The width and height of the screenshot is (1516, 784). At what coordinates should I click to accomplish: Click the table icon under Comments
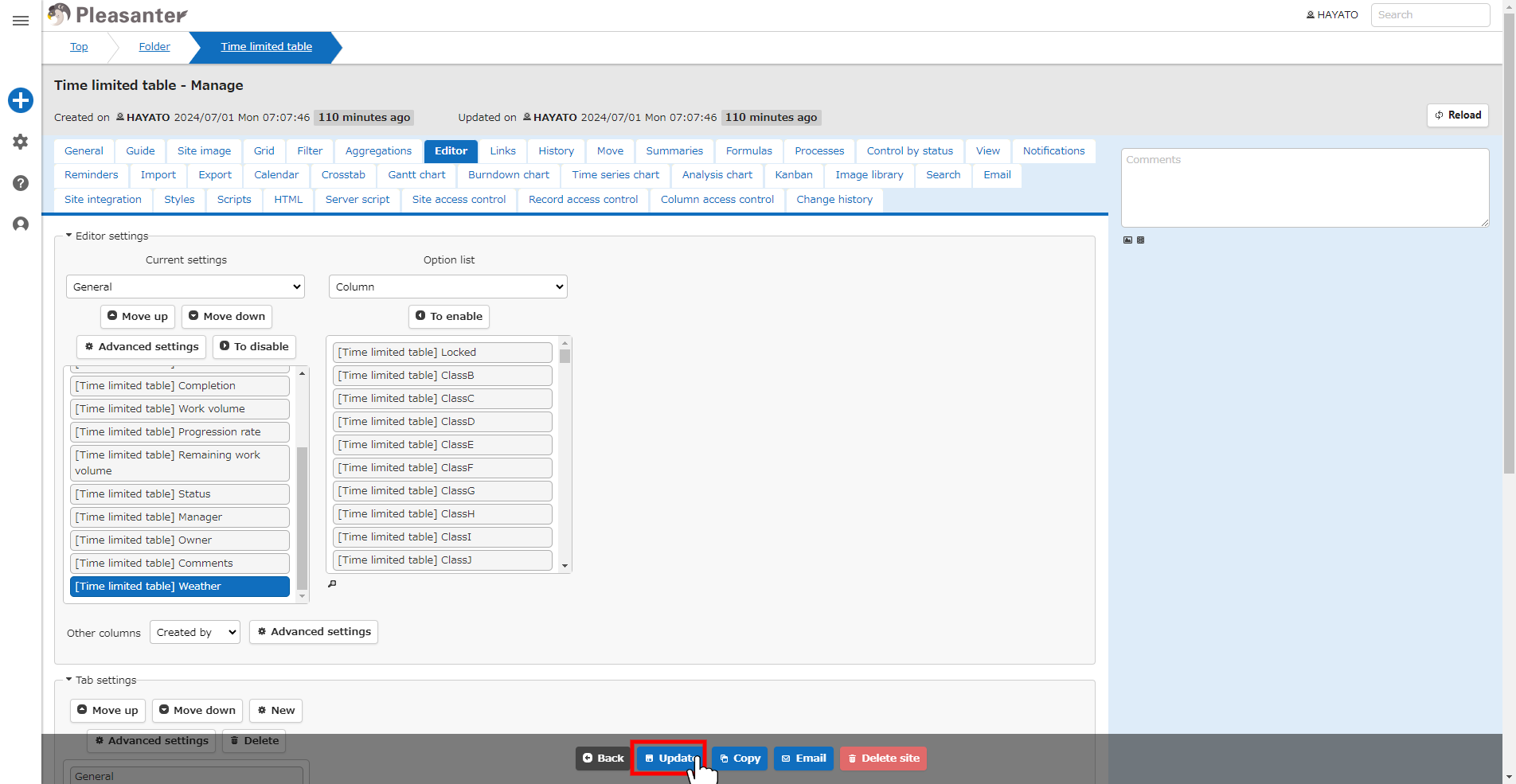point(1140,240)
